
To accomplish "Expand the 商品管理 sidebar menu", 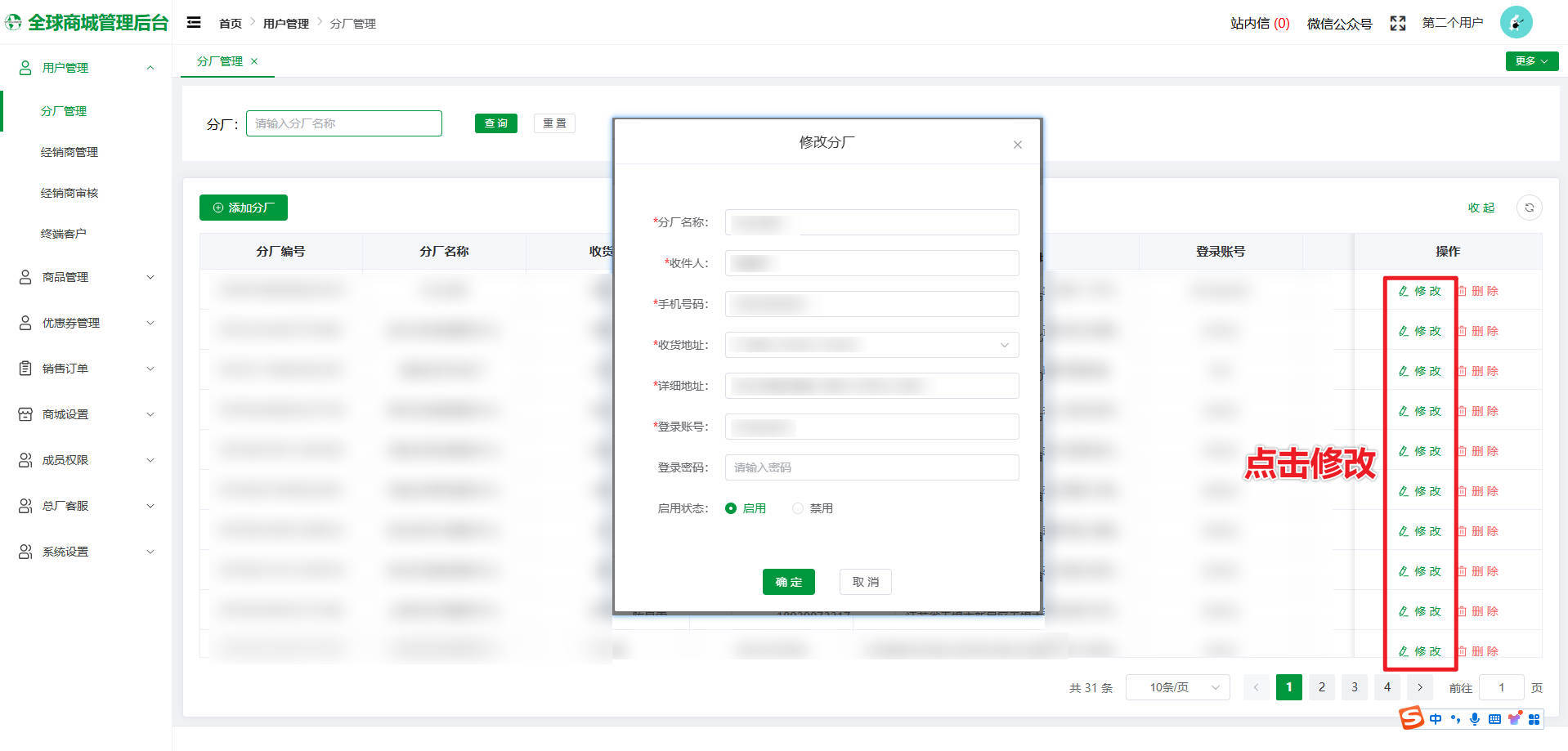I will (86, 277).
